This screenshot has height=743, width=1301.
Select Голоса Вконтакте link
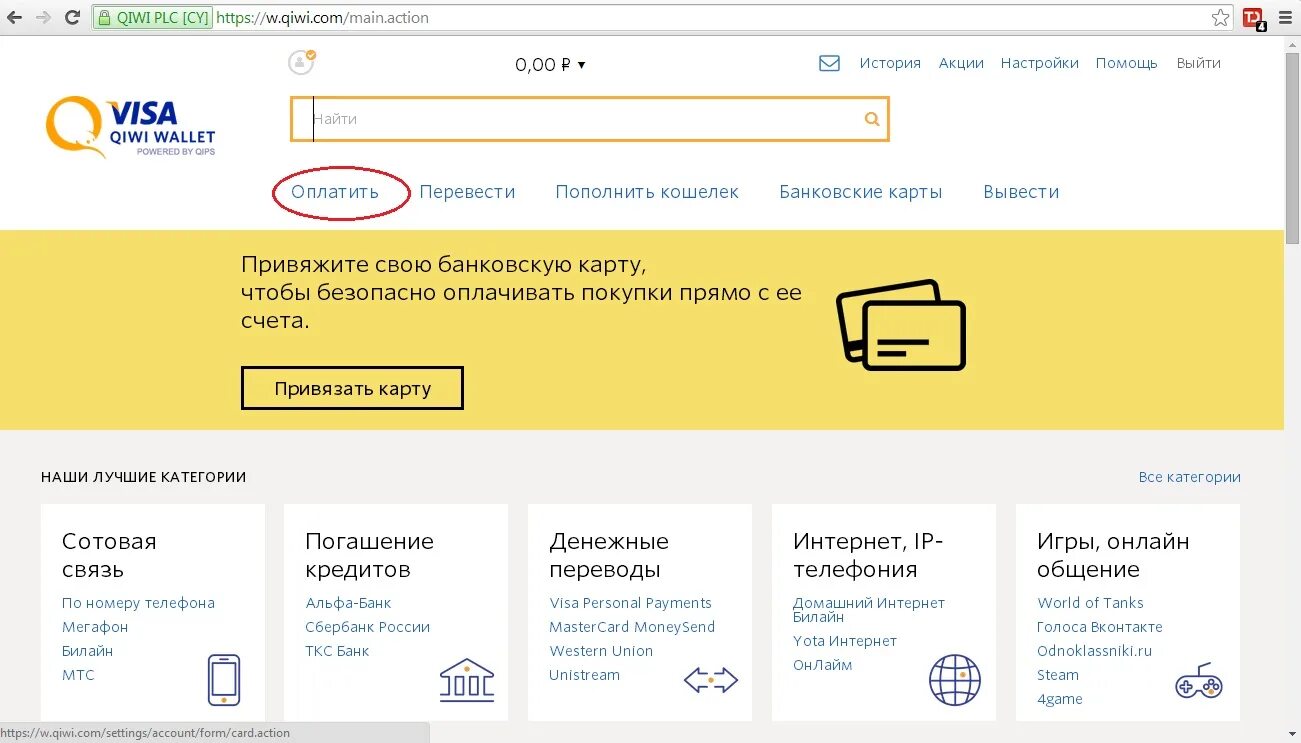pyautogui.click(x=1100, y=627)
